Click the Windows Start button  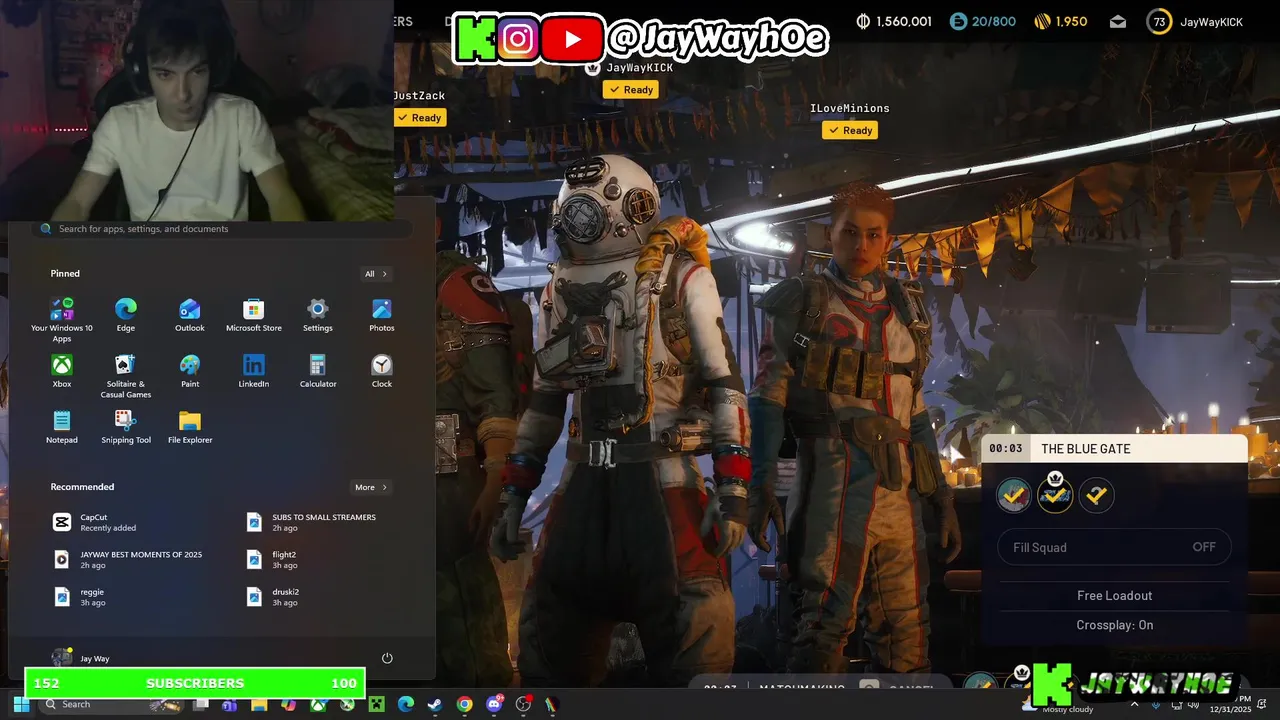click(21, 704)
